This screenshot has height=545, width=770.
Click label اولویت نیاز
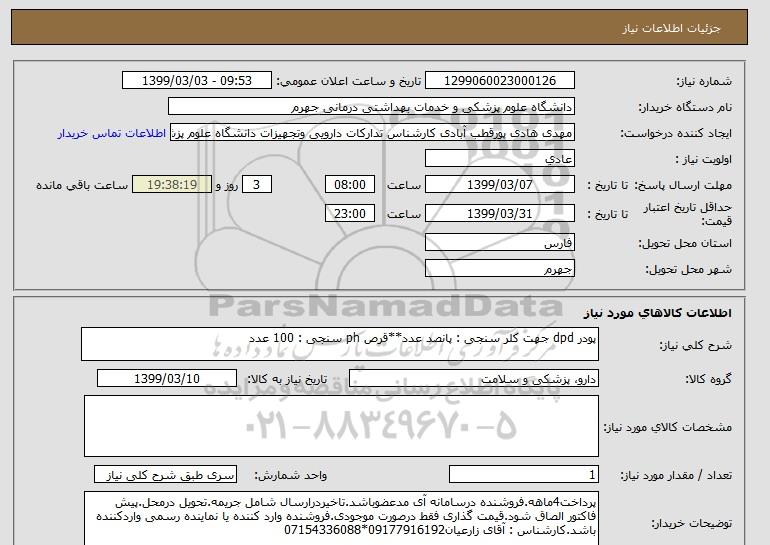[703, 160]
